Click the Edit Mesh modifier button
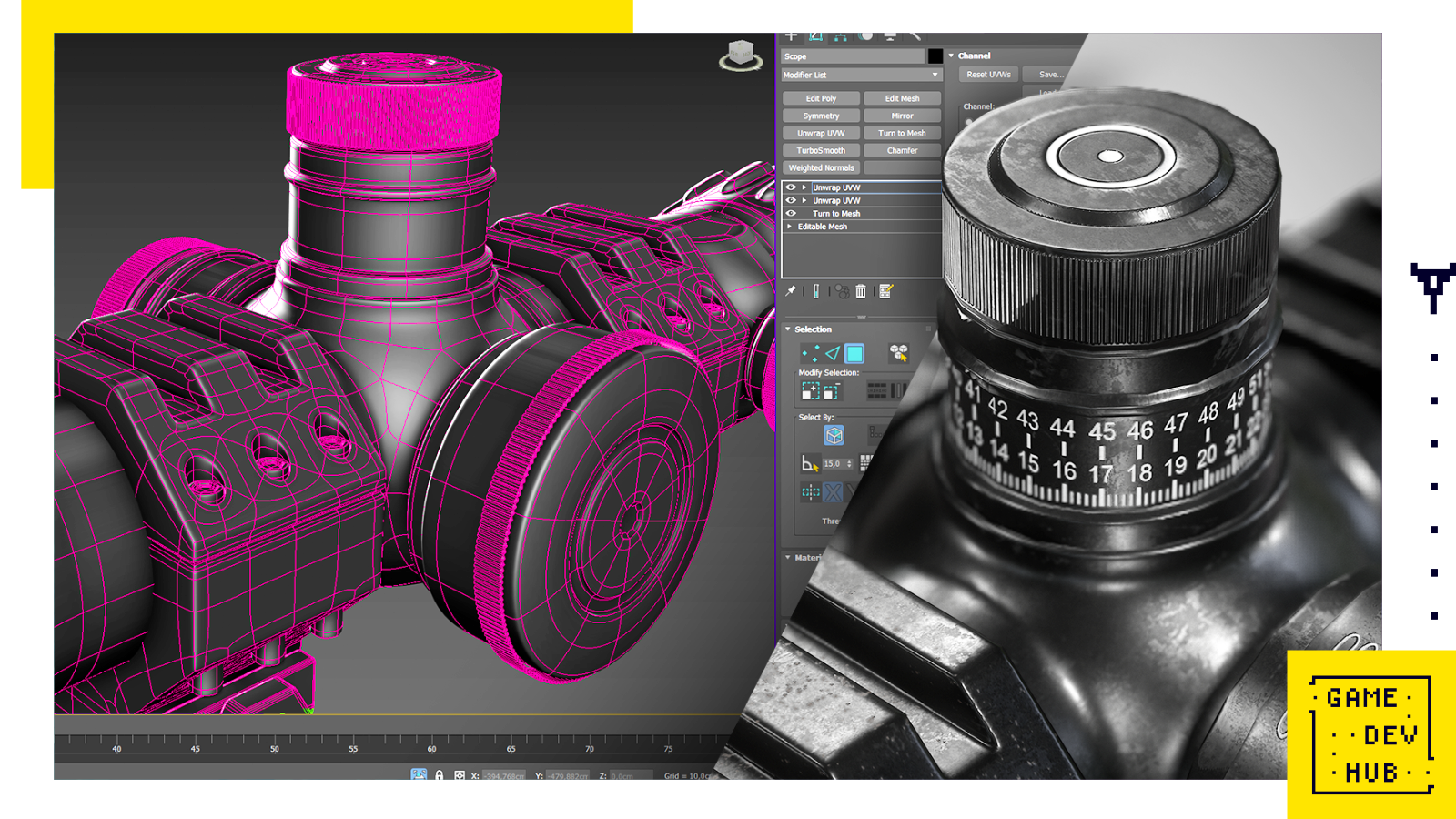Screen dimensions: 1456x819 click(x=902, y=98)
